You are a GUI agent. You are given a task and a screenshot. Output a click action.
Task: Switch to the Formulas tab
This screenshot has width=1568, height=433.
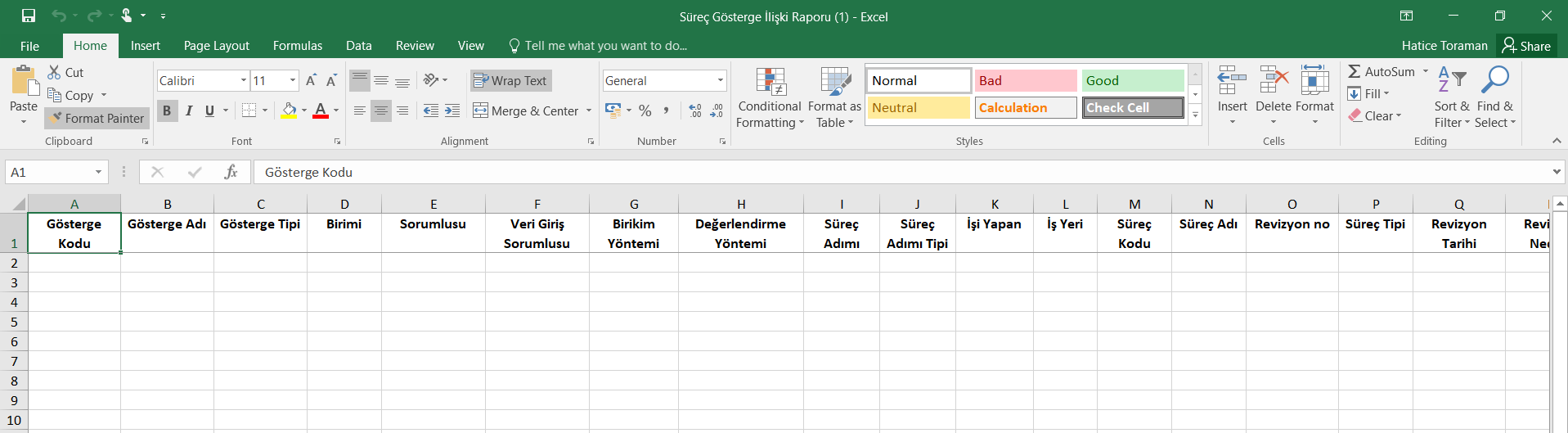coord(298,46)
